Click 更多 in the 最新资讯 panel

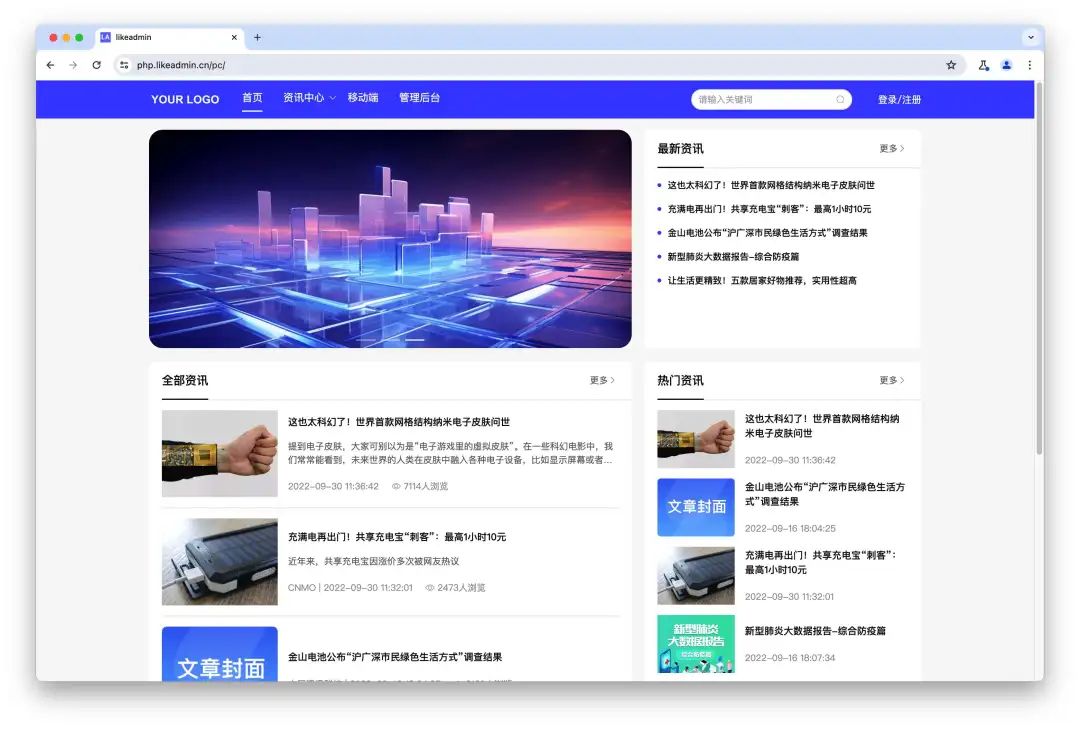pyautogui.click(x=892, y=148)
